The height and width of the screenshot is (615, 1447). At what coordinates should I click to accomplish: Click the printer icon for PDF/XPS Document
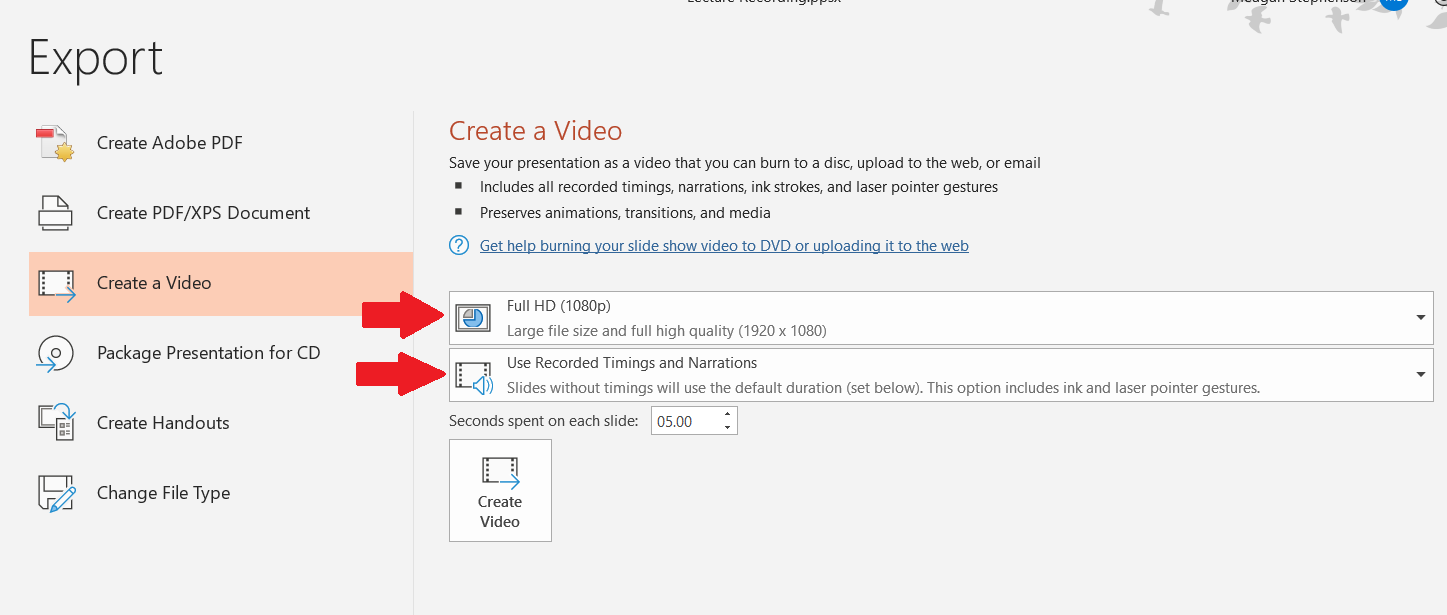pos(56,213)
